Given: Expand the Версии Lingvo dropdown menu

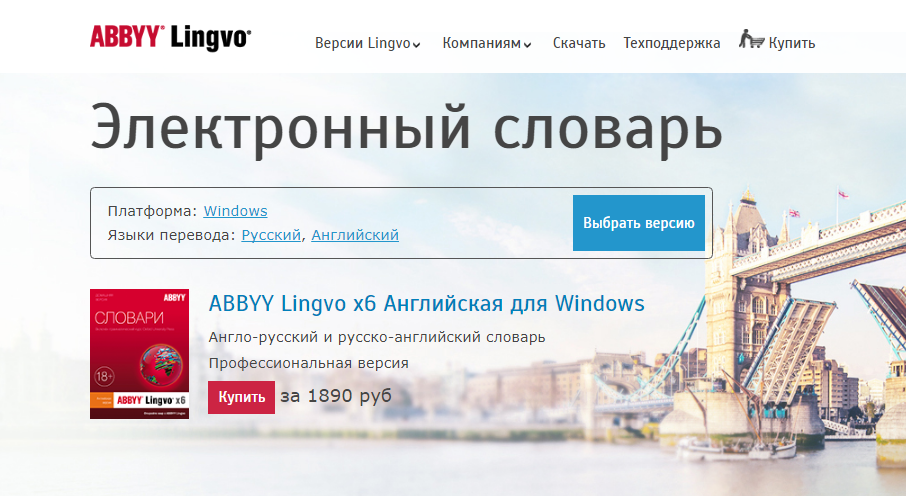Looking at the screenshot, I should pyautogui.click(x=367, y=43).
